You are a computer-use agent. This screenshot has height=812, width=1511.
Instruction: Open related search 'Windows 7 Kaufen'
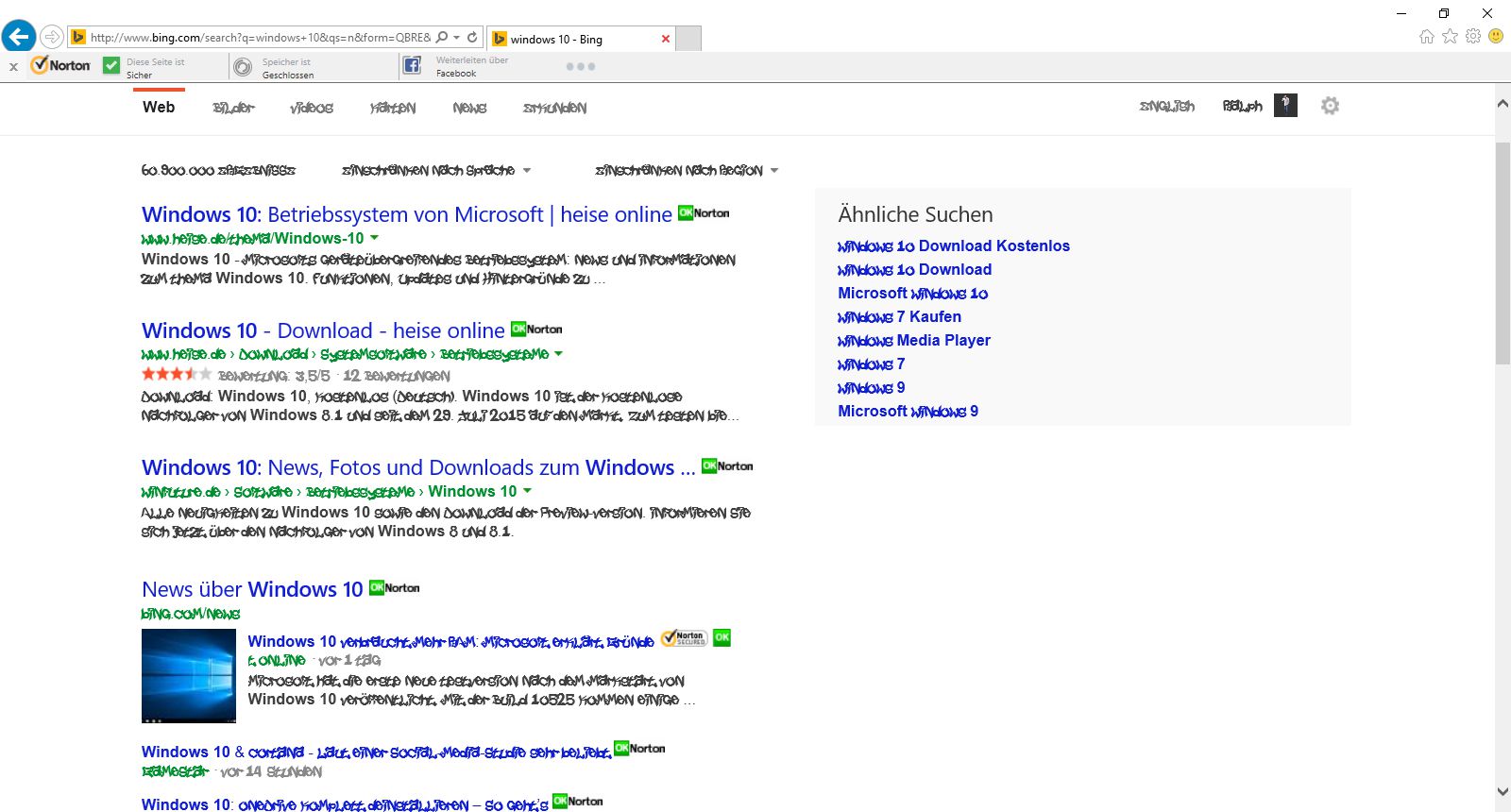900,317
